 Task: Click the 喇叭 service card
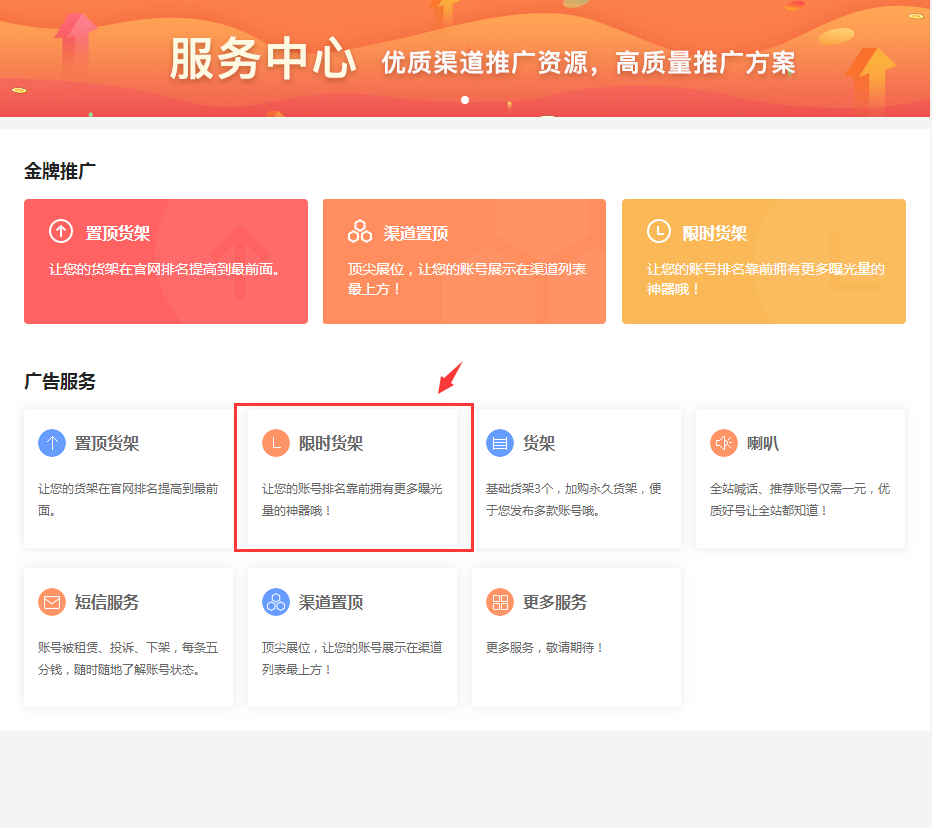coord(800,475)
